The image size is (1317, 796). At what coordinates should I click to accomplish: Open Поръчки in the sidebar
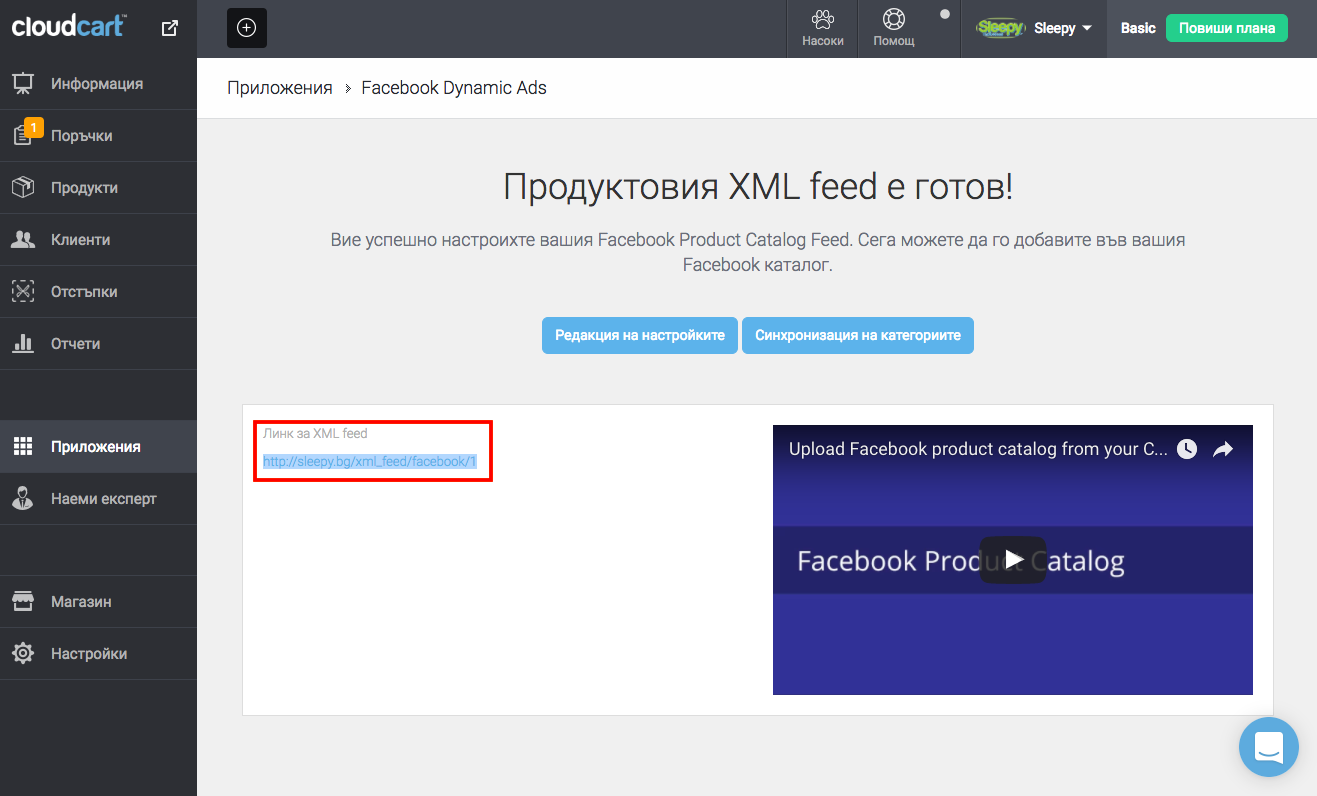(98, 136)
